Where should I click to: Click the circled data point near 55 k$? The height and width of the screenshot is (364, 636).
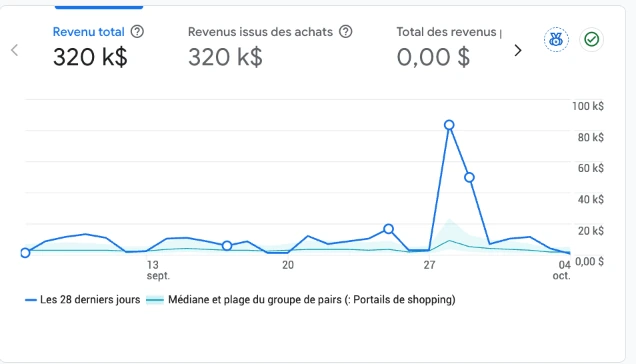click(469, 177)
